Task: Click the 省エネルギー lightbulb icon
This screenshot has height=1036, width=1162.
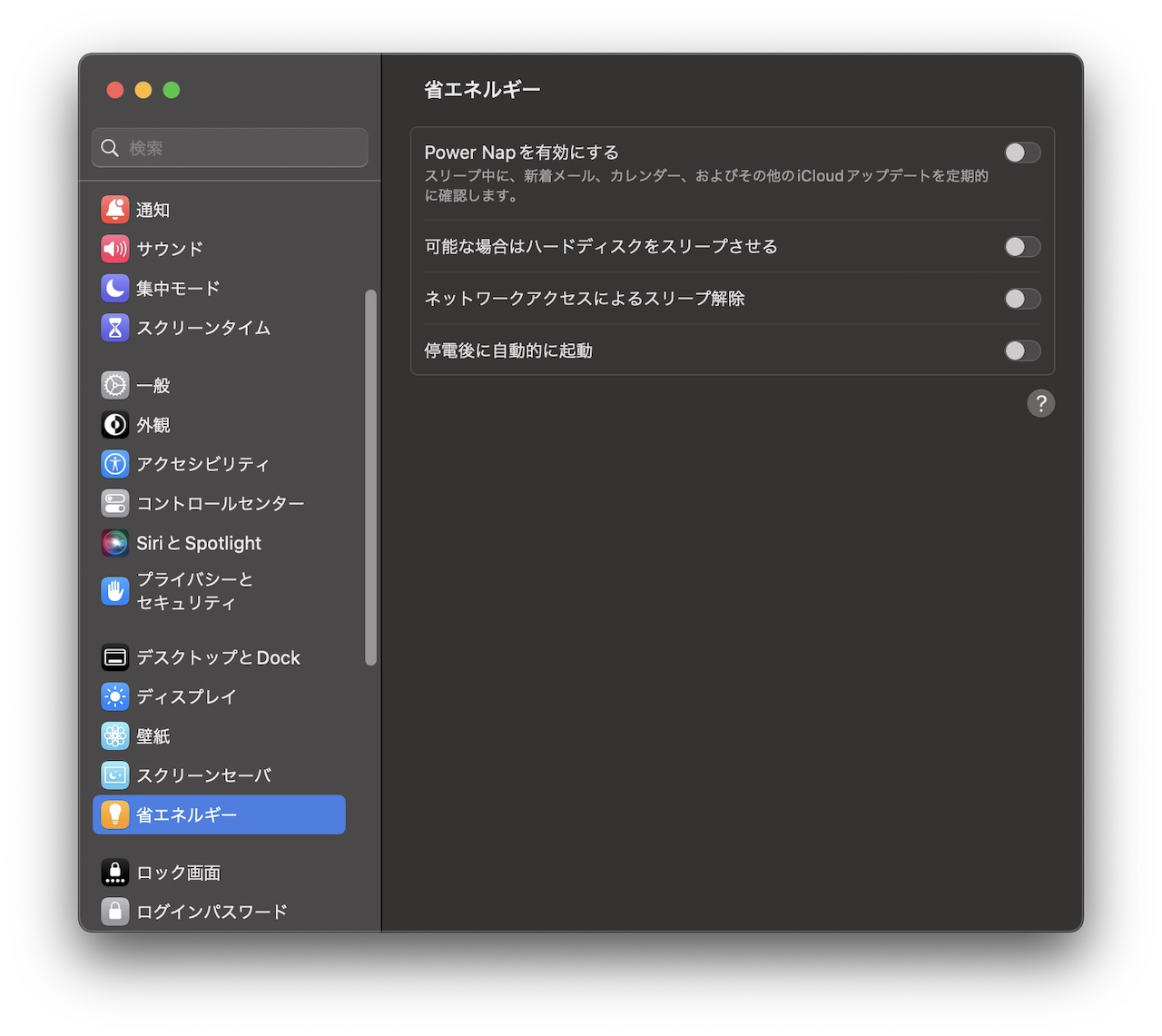Action: pos(115,815)
